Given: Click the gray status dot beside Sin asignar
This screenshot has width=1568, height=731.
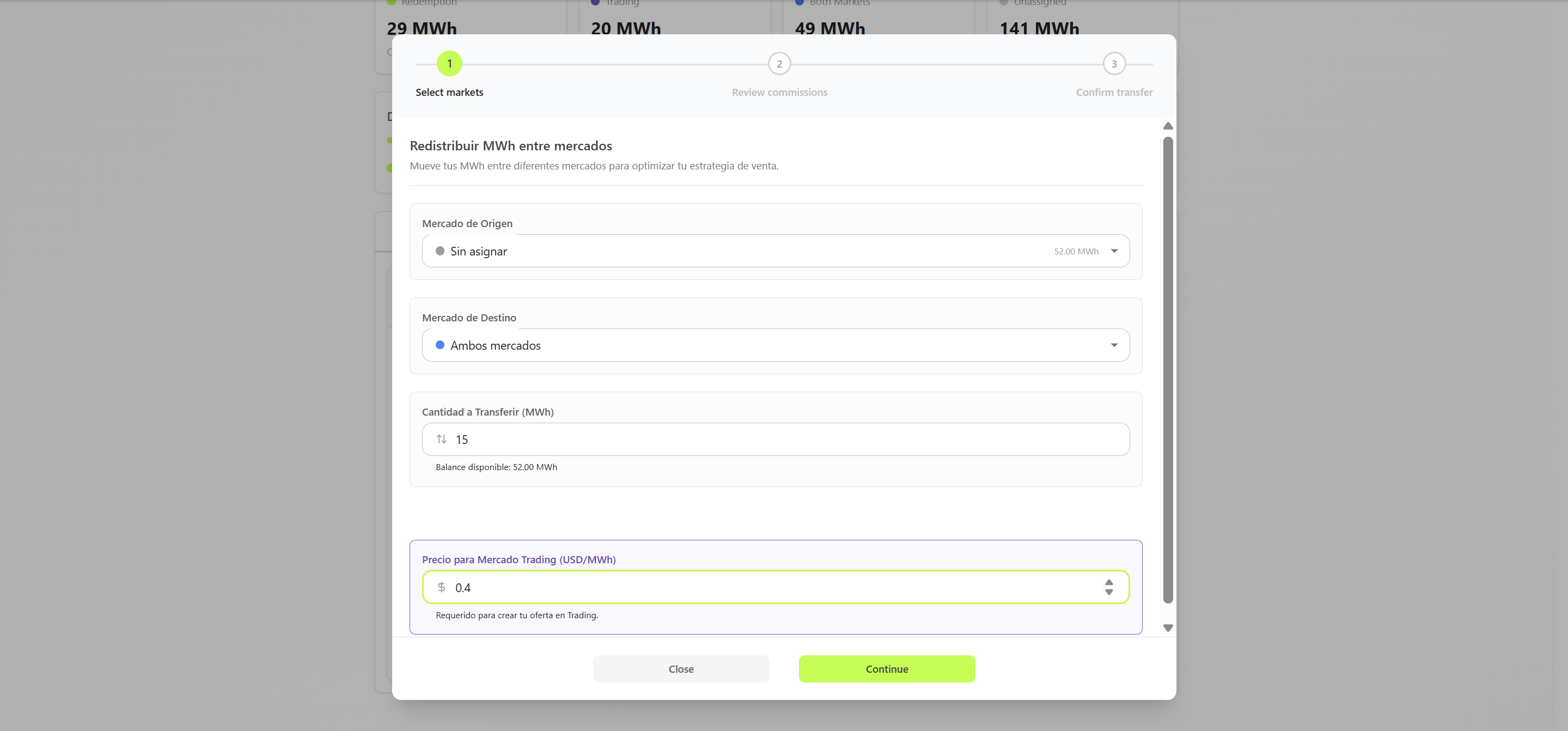Looking at the screenshot, I should pyautogui.click(x=440, y=251).
